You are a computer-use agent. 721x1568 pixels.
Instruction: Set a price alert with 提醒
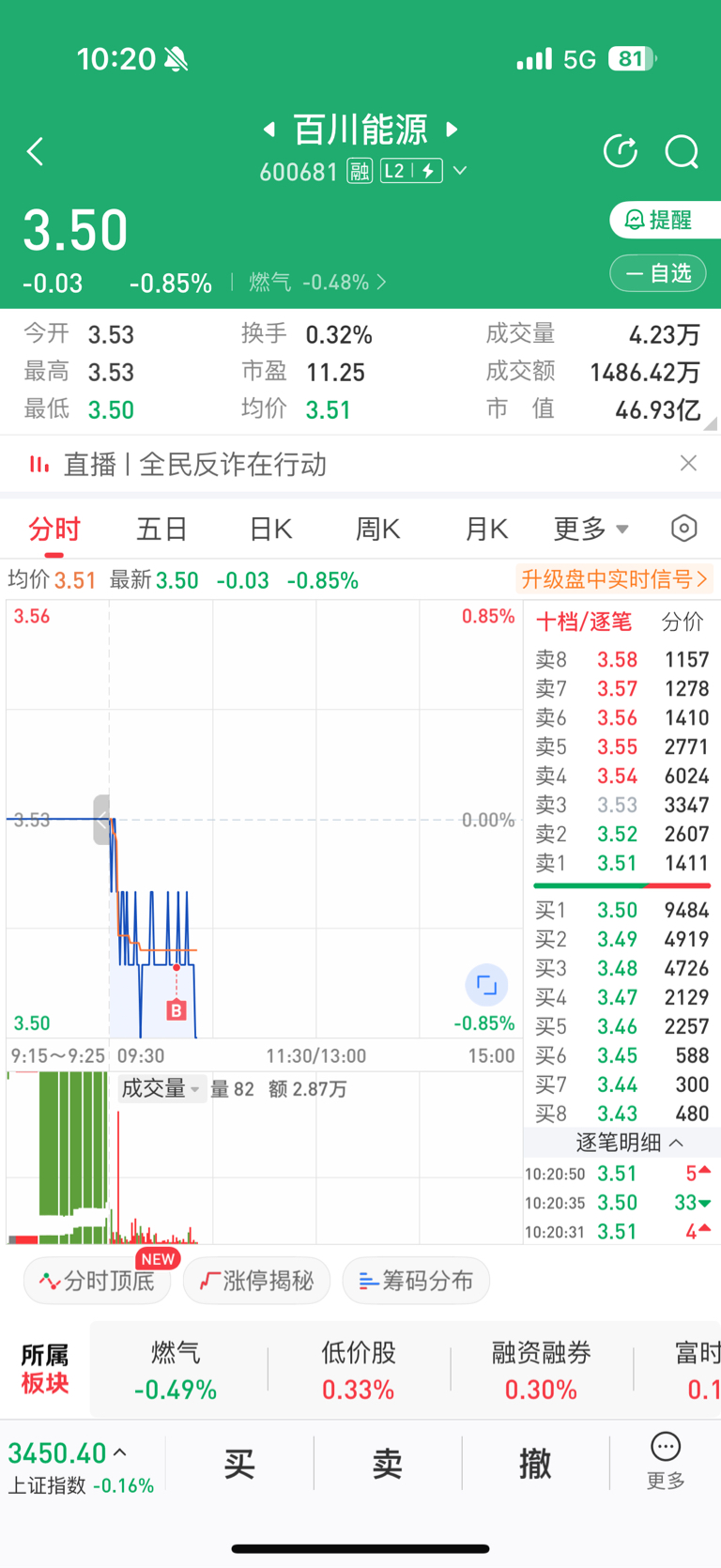(666, 220)
